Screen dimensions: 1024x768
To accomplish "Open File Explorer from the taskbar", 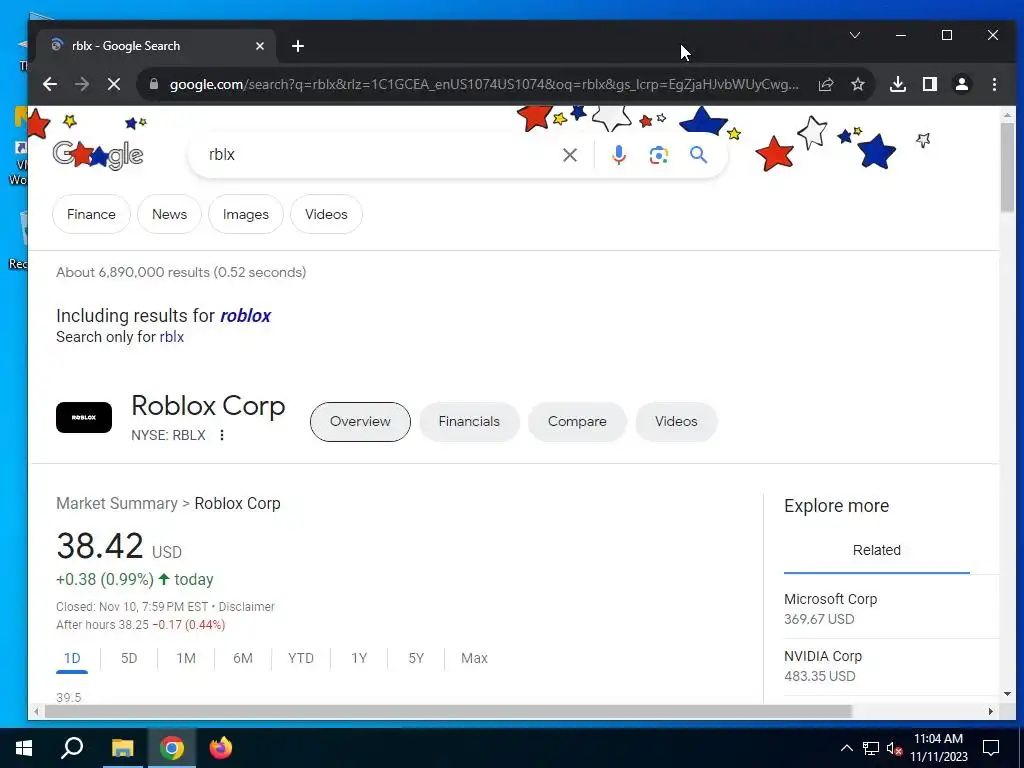I will click(122, 748).
